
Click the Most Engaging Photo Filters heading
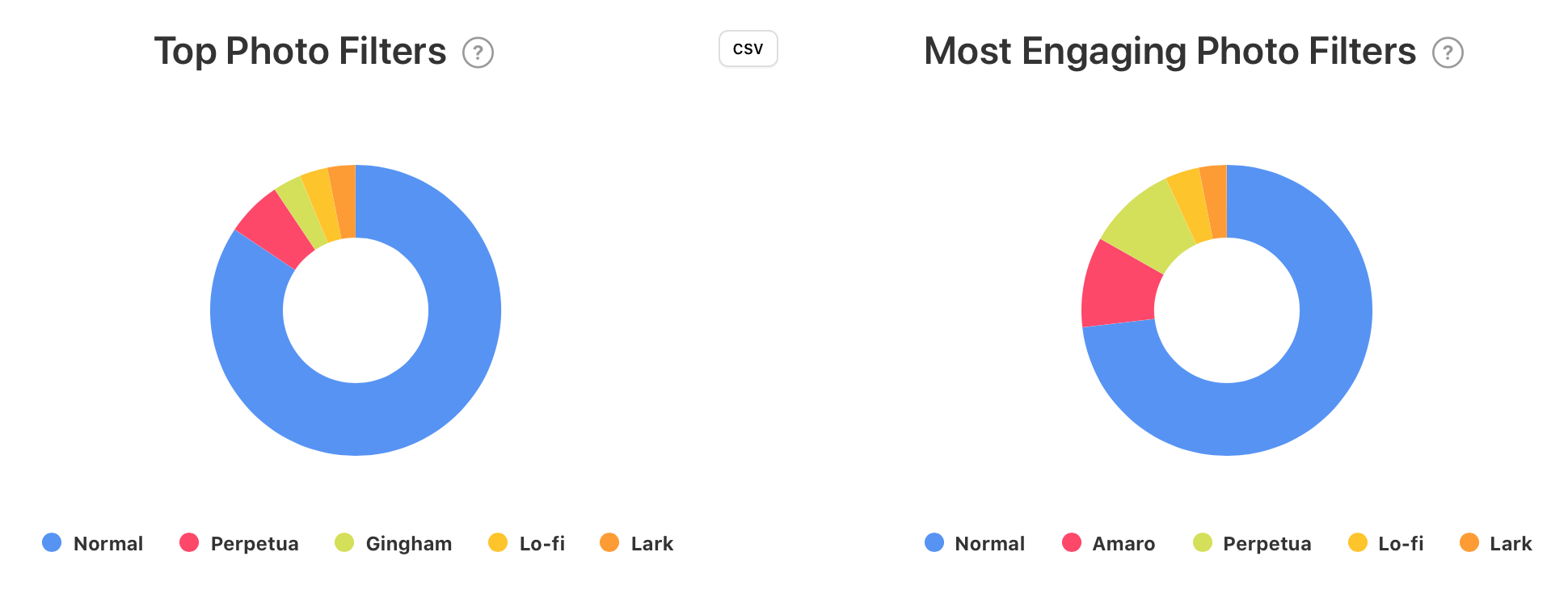tap(1170, 52)
